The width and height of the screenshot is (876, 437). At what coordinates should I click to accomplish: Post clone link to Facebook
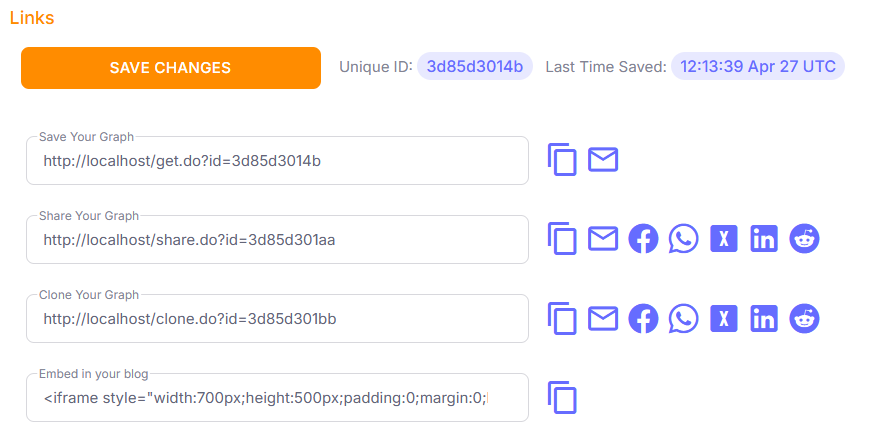point(643,318)
